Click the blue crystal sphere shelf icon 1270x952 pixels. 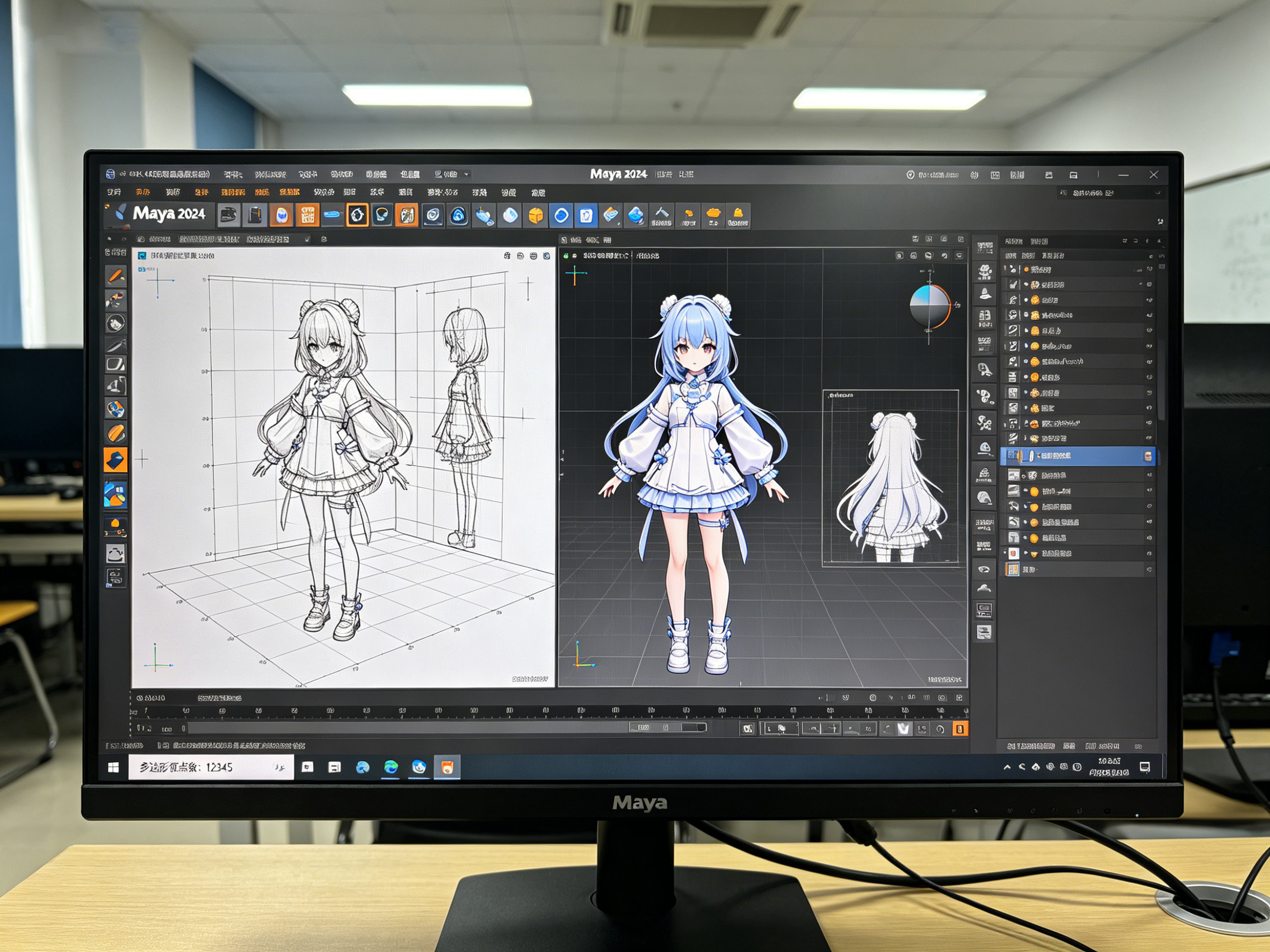point(636,216)
